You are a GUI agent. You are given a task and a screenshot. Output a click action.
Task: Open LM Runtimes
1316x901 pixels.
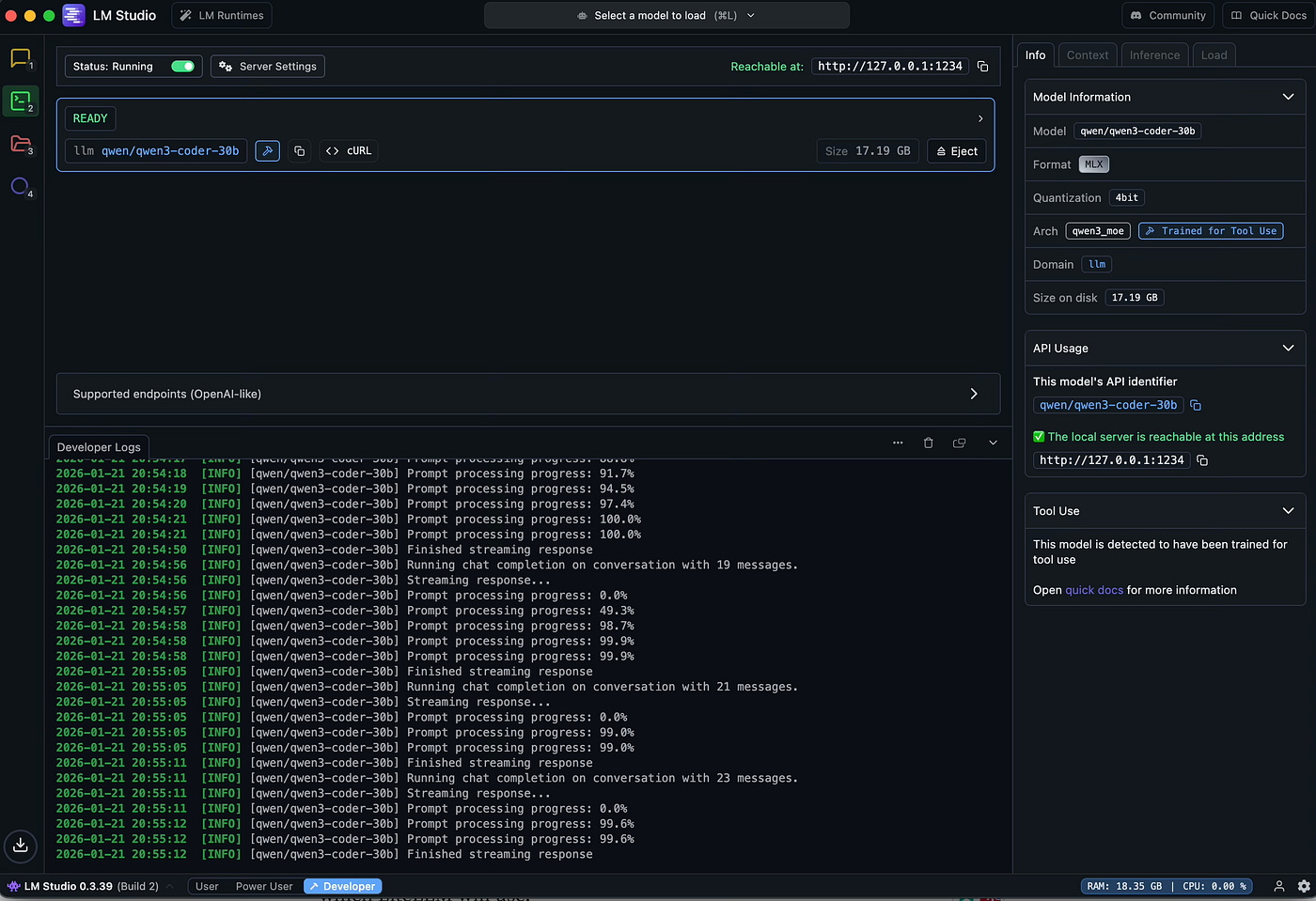click(x=222, y=15)
